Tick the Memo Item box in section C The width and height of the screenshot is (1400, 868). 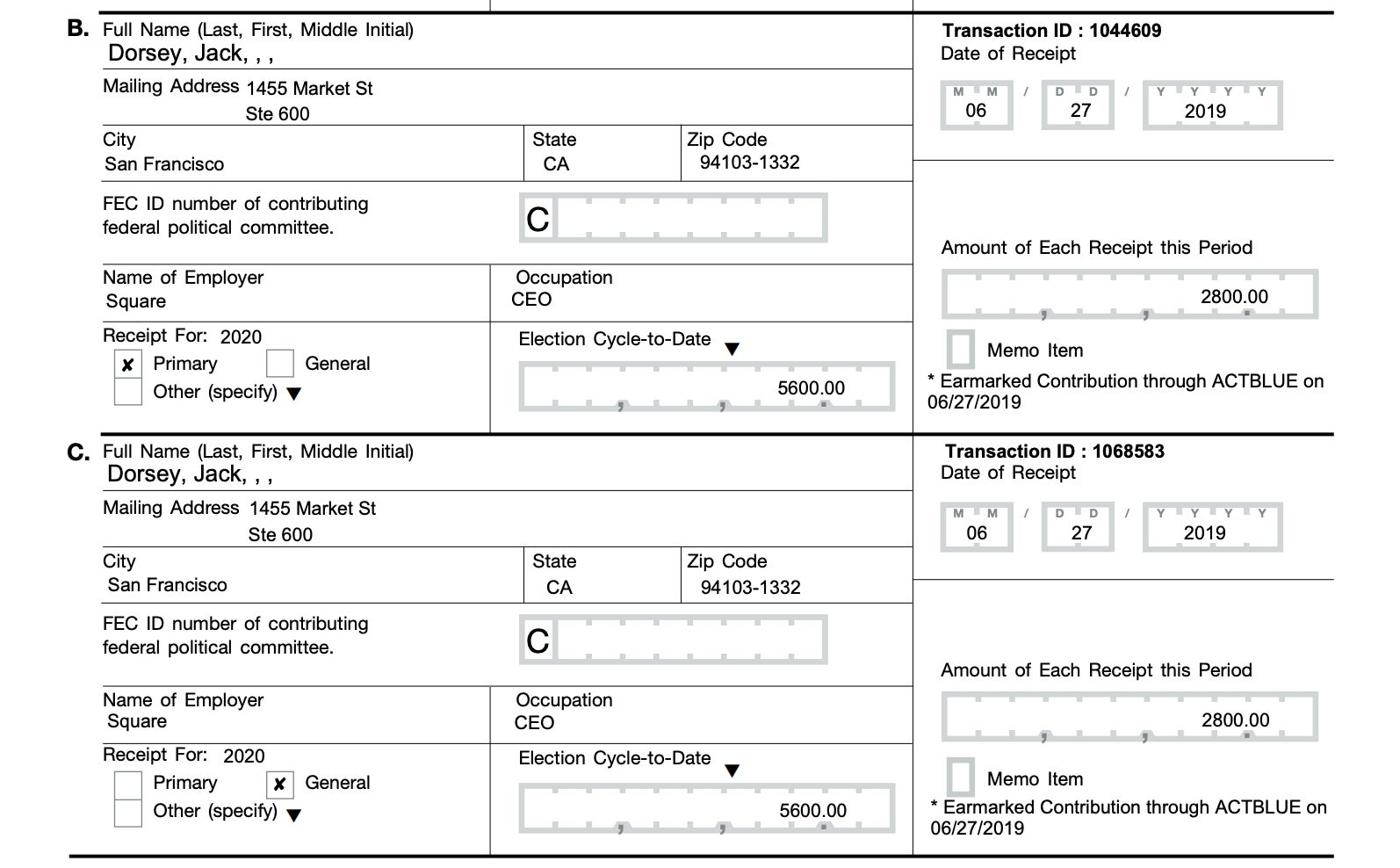pyautogui.click(x=960, y=778)
